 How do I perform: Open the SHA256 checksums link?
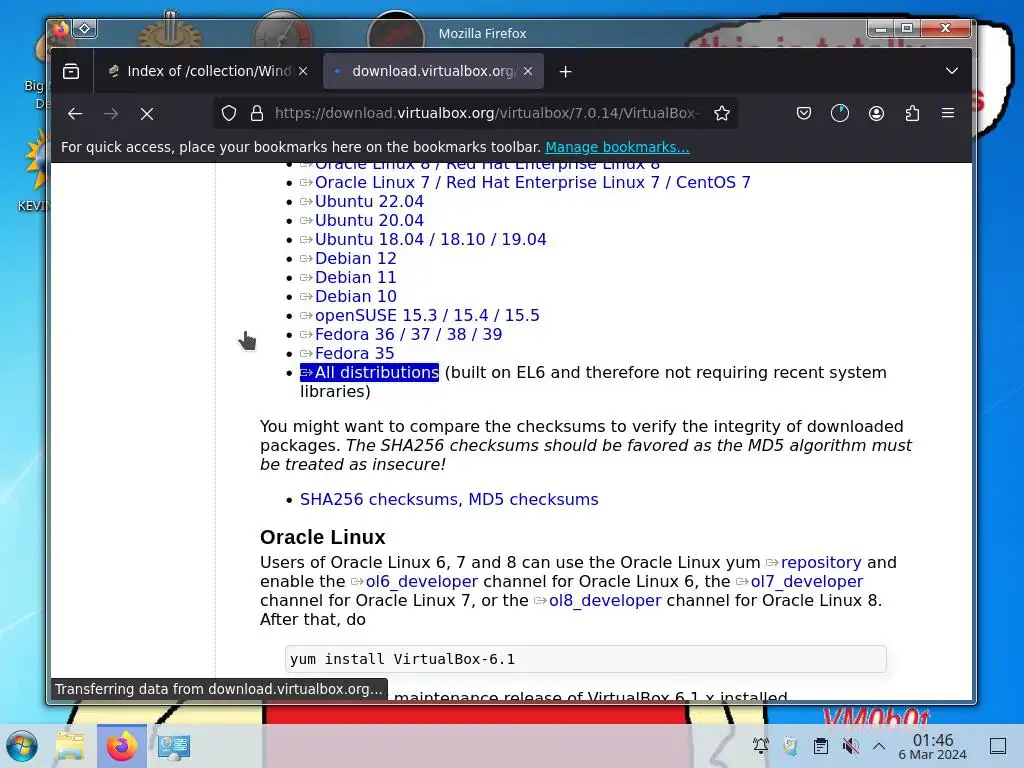(x=379, y=499)
